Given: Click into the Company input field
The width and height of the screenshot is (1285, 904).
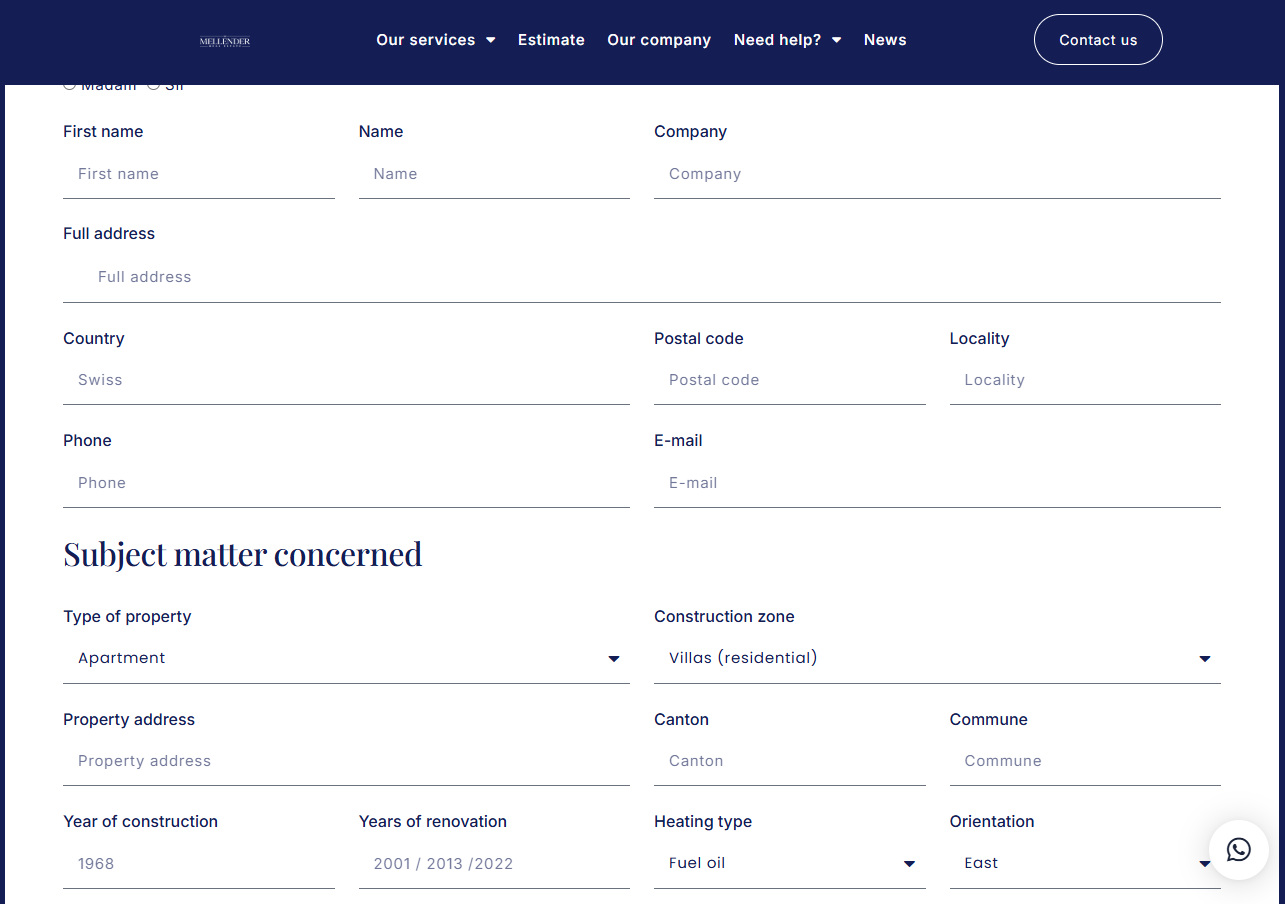Looking at the screenshot, I should click(937, 174).
